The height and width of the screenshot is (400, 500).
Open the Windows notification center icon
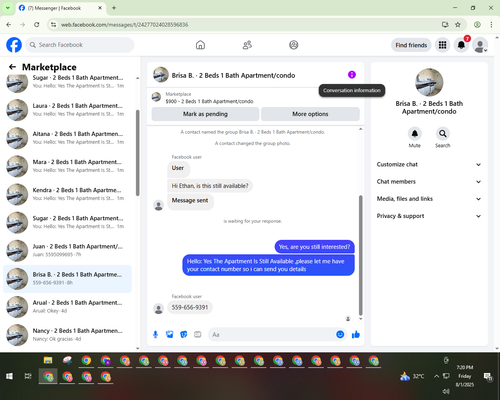[488, 376]
